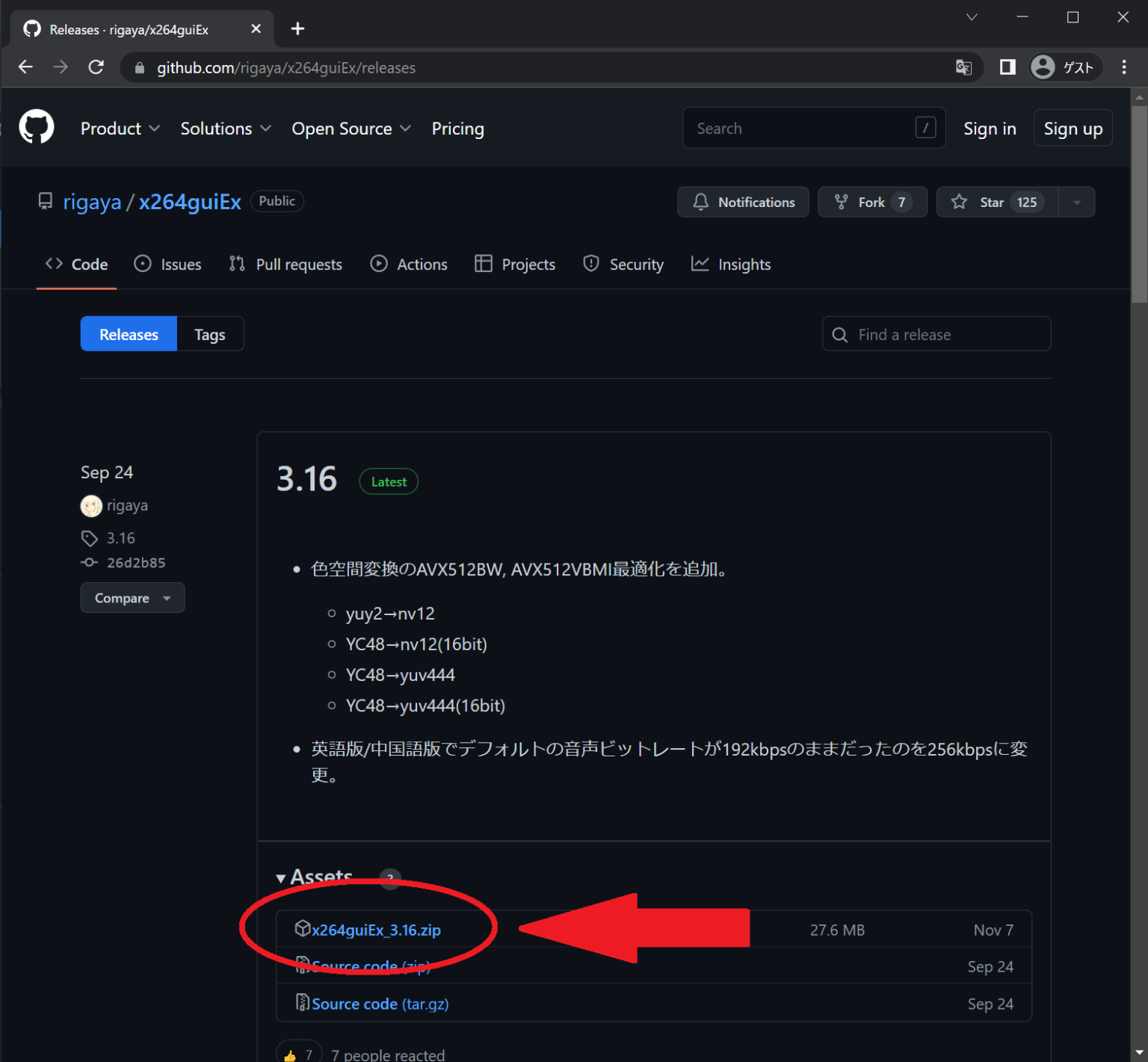Click the Google Translate icon in address bar
This screenshot has width=1148, height=1062.
(x=963, y=67)
